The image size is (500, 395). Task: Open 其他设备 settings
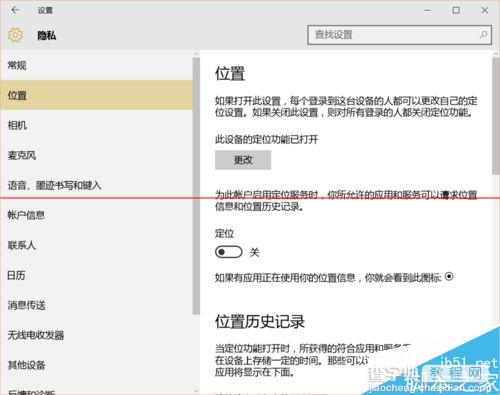click(96, 365)
